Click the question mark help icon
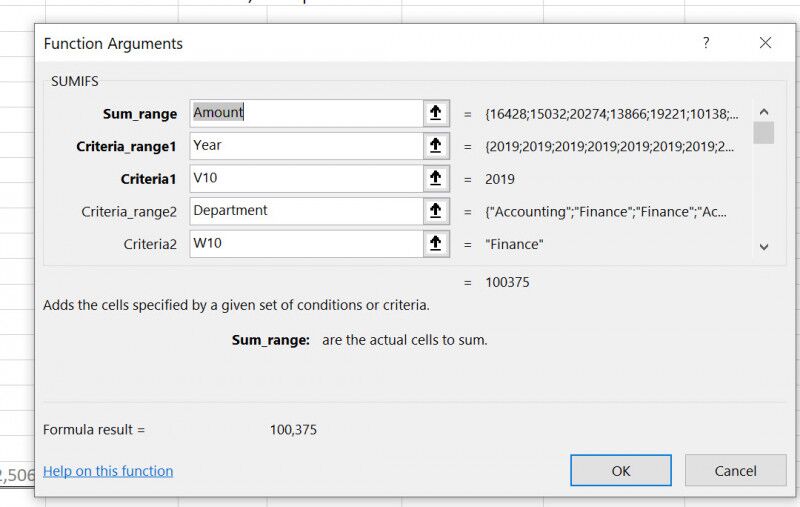Image resolution: width=800 pixels, height=507 pixels. [706, 43]
